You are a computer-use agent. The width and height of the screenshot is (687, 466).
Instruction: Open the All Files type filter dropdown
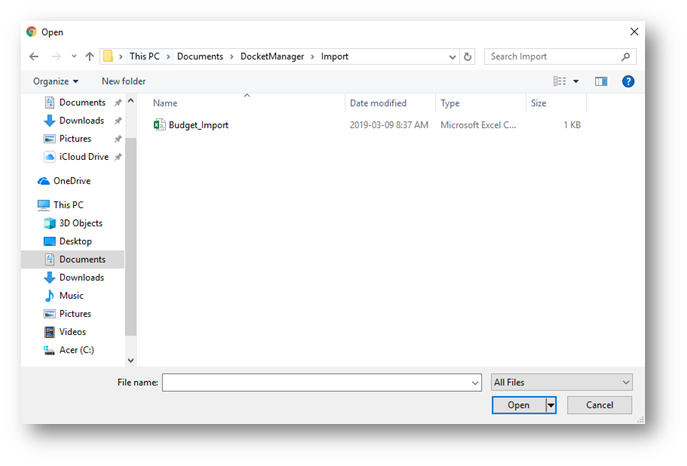pos(562,383)
